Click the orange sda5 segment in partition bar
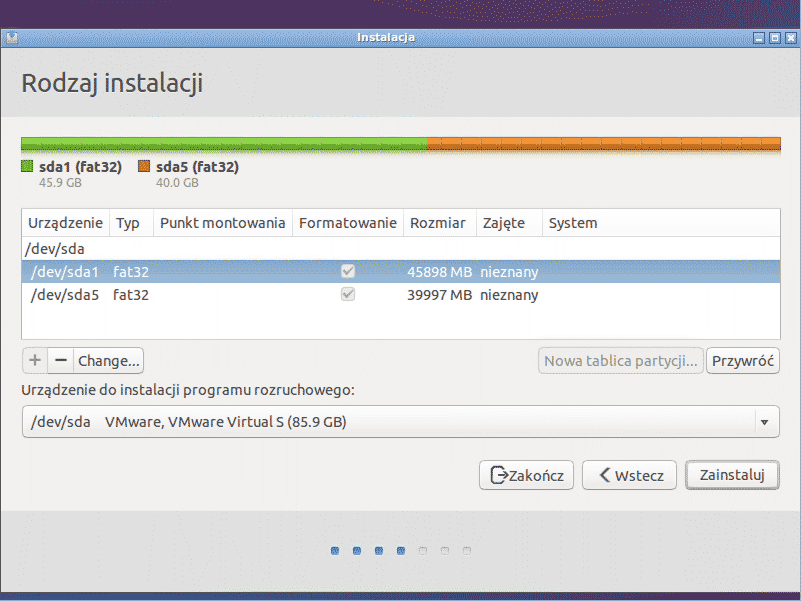Image resolution: width=801 pixels, height=601 pixels. 603,144
